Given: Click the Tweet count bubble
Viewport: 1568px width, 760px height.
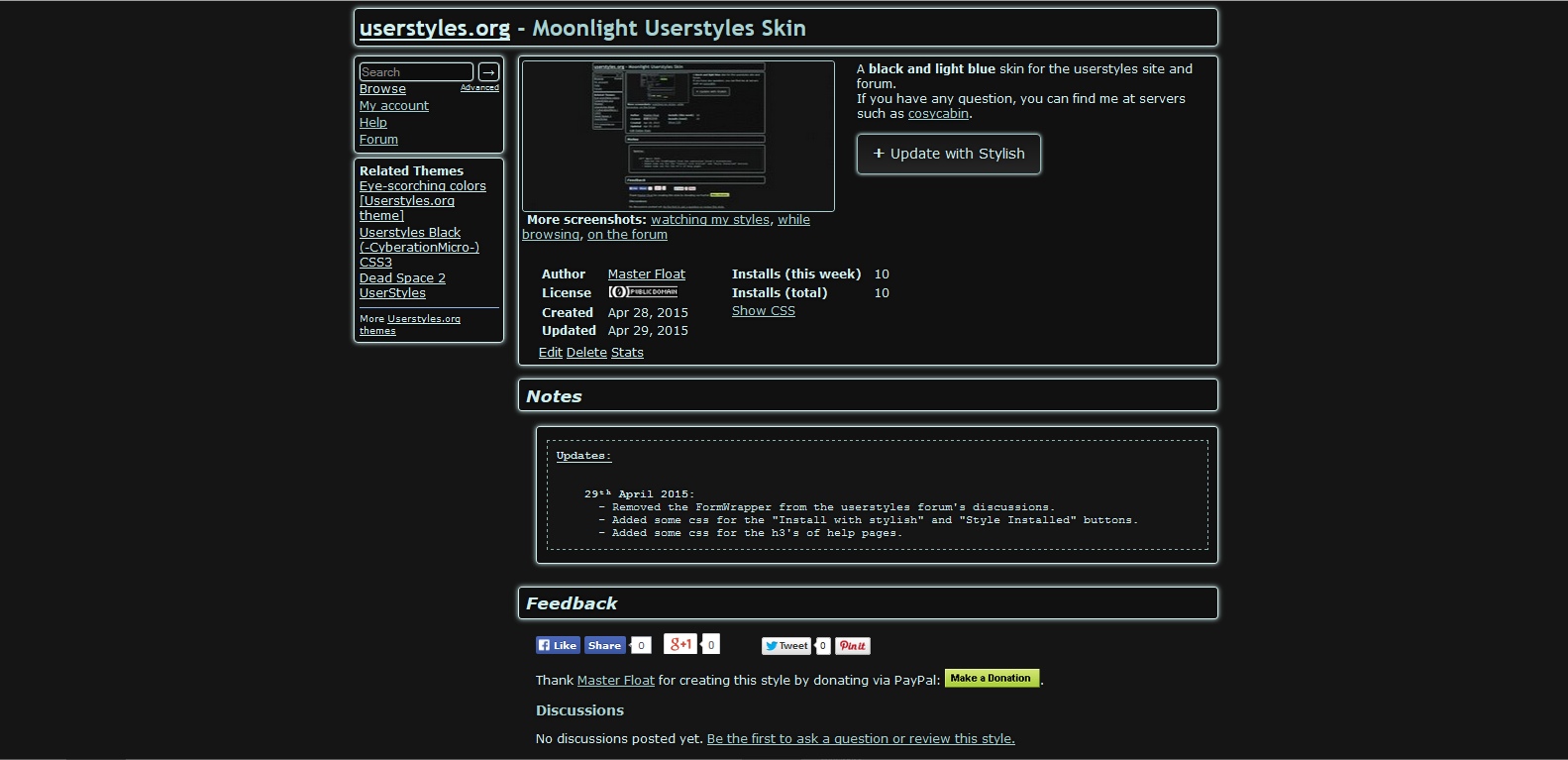Looking at the screenshot, I should pyautogui.click(x=822, y=646).
